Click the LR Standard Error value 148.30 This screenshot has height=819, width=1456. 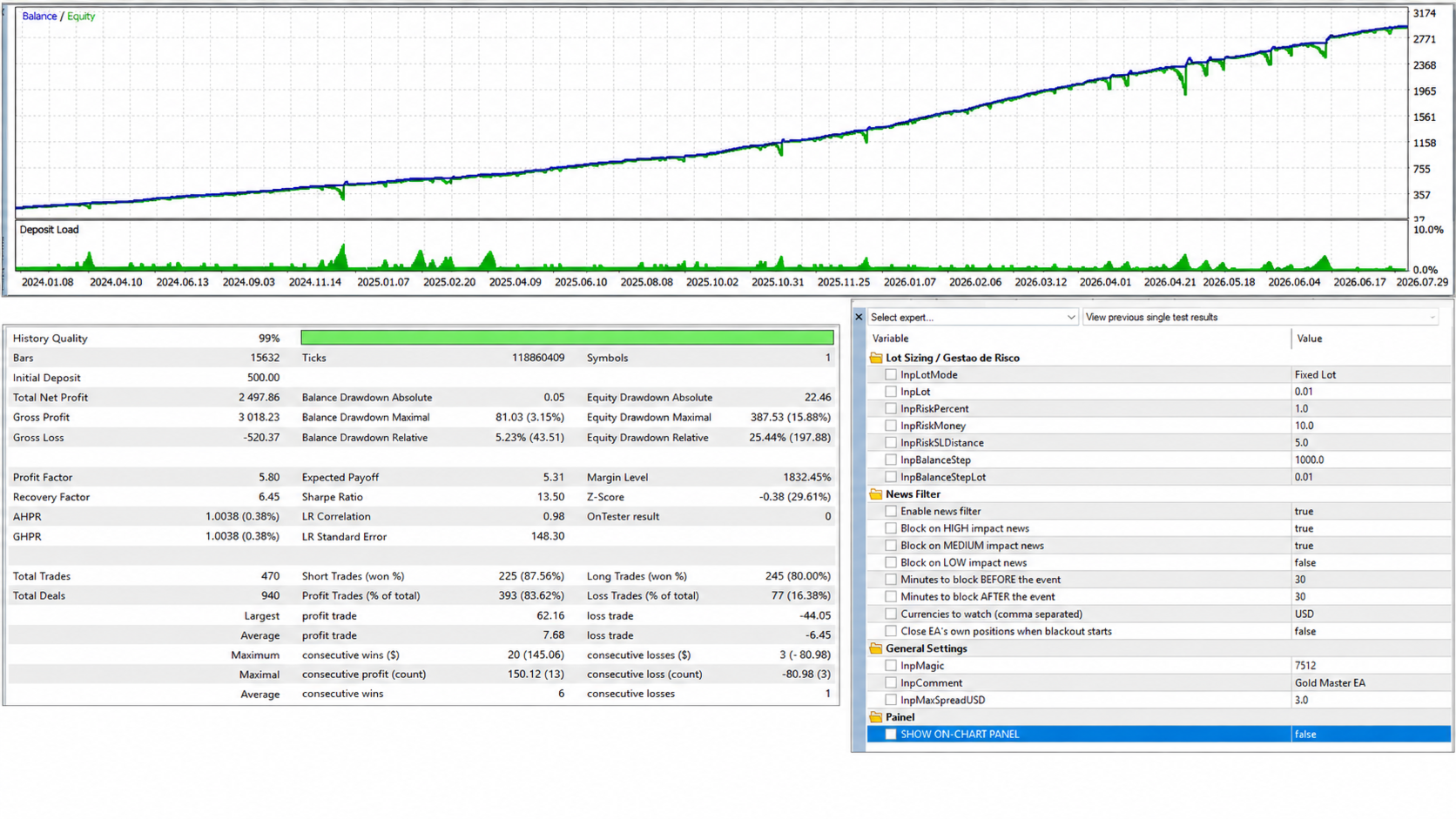click(x=547, y=537)
